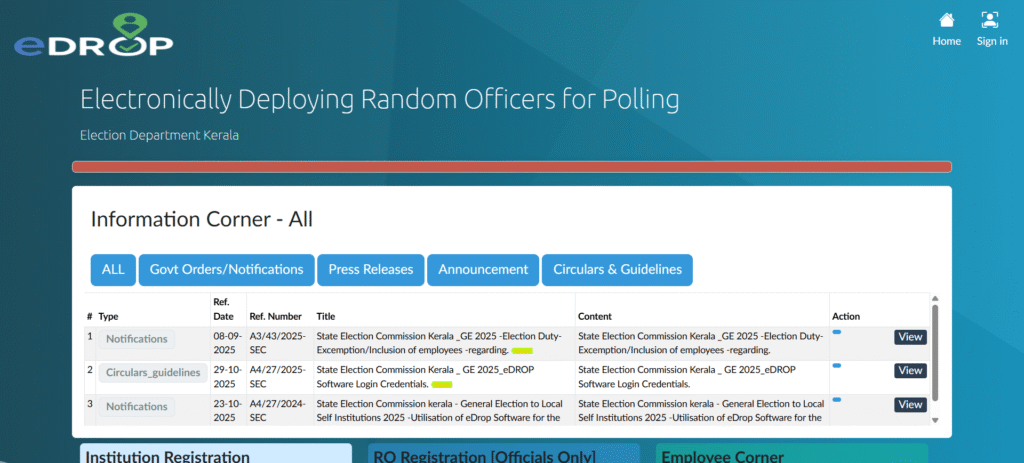Show ALL information items
The width and height of the screenshot is (1024, 463).
[x=113, y=269]
